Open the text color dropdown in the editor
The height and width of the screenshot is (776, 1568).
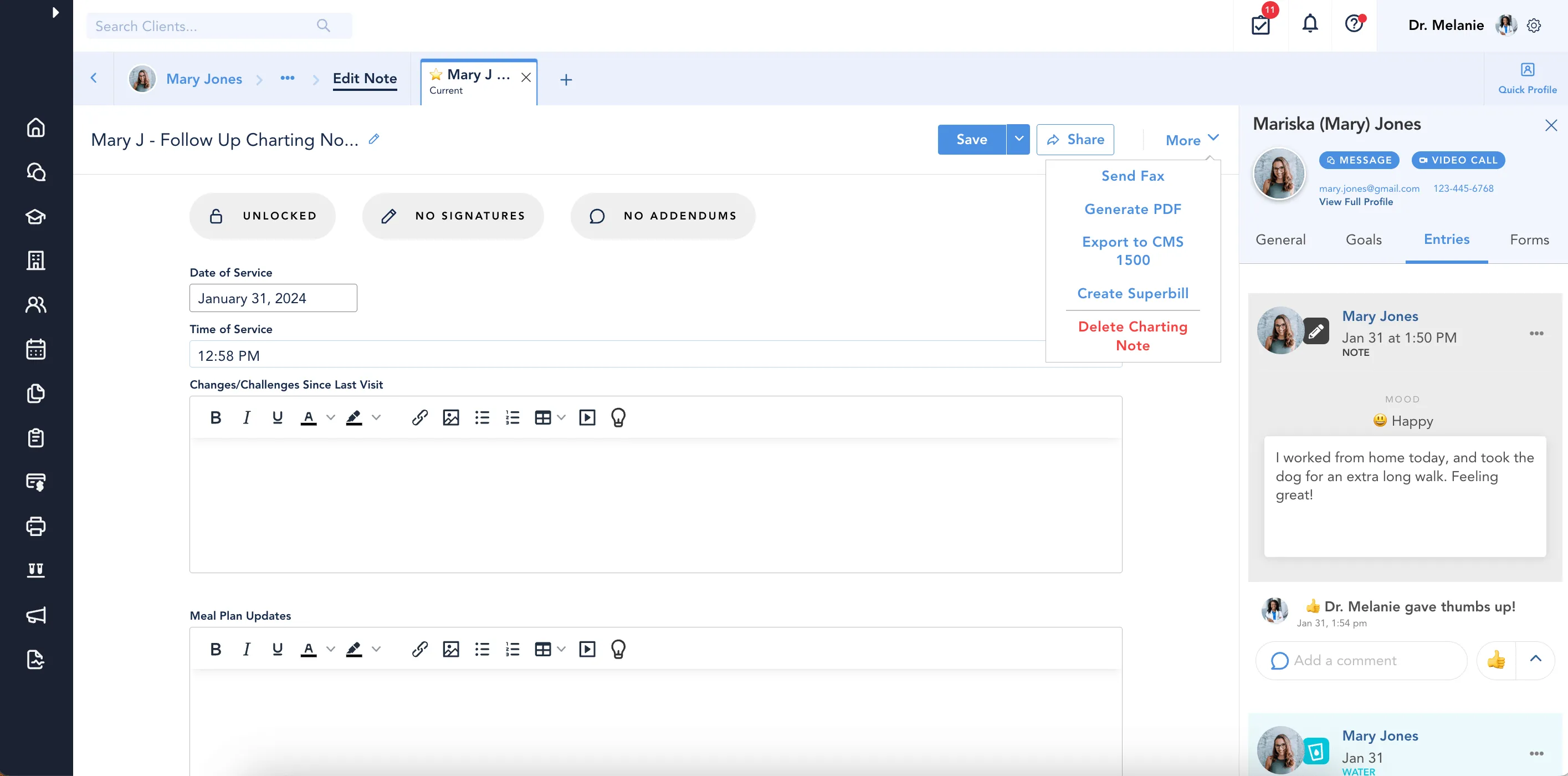point(331,418)
